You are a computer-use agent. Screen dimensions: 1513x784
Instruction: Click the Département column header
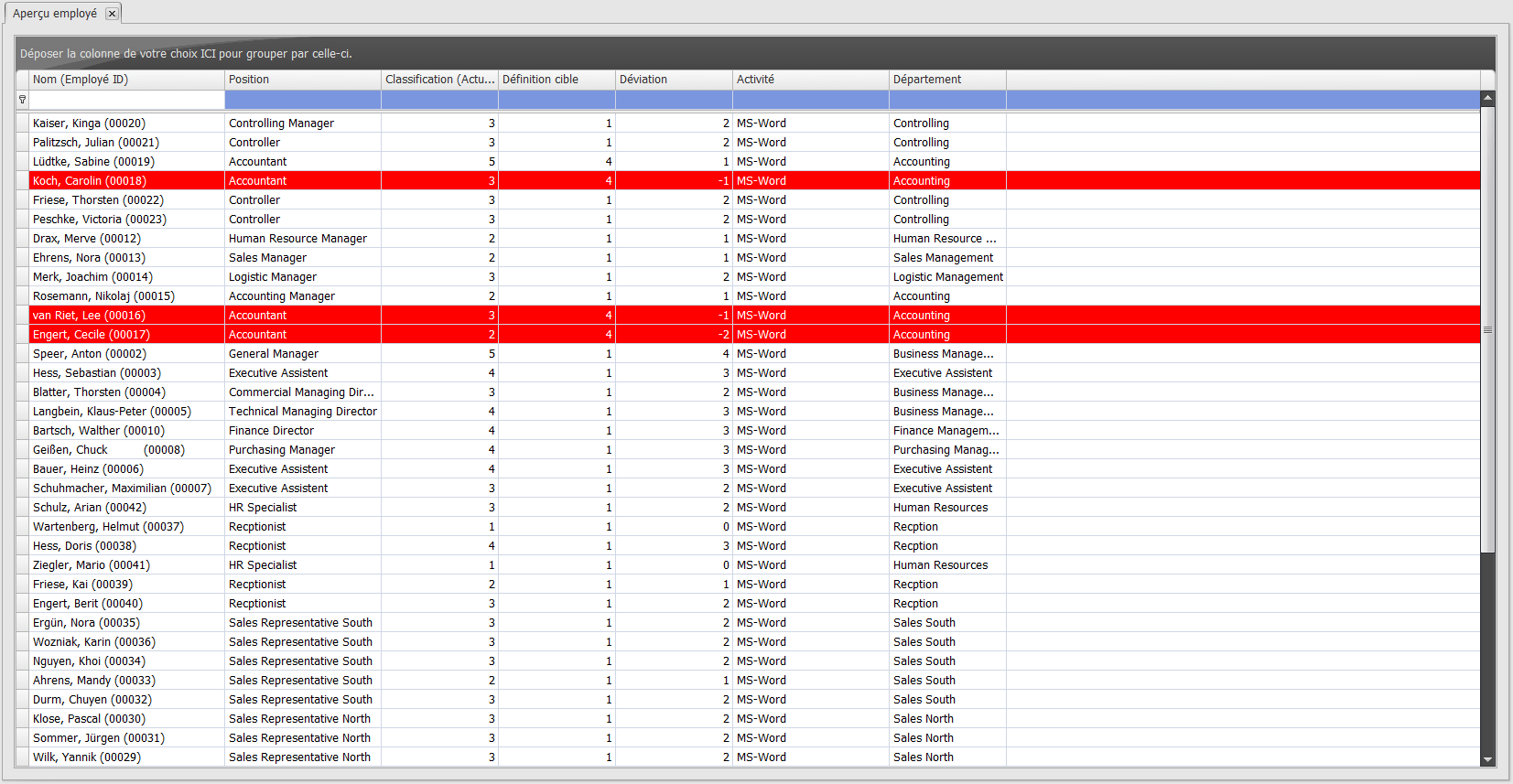click(947, 80)
